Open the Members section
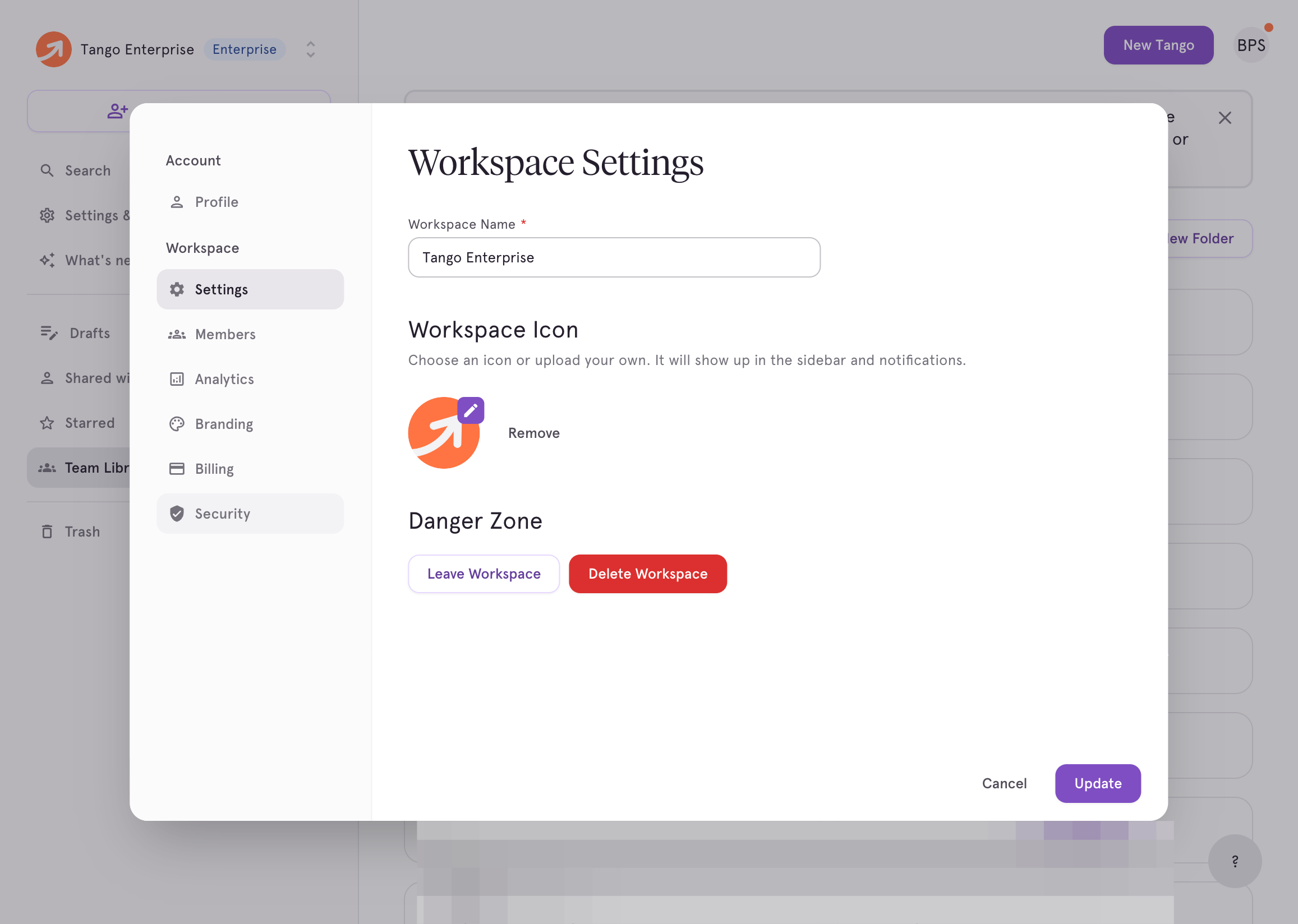The width and height of the screenshot is (1298, 924). coord(250,334)
